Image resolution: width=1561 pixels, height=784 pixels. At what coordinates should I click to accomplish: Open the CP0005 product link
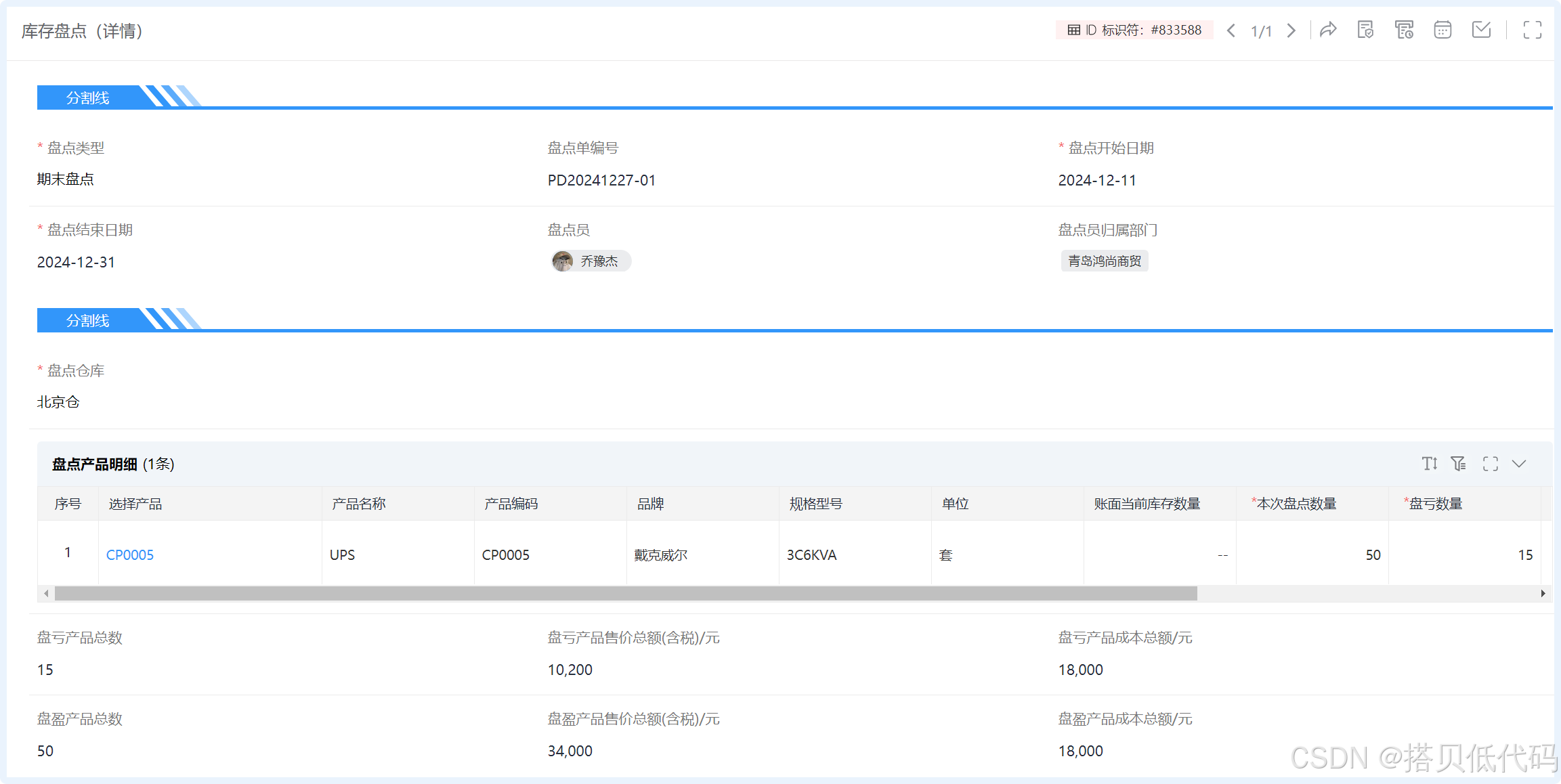click(130, 555)
